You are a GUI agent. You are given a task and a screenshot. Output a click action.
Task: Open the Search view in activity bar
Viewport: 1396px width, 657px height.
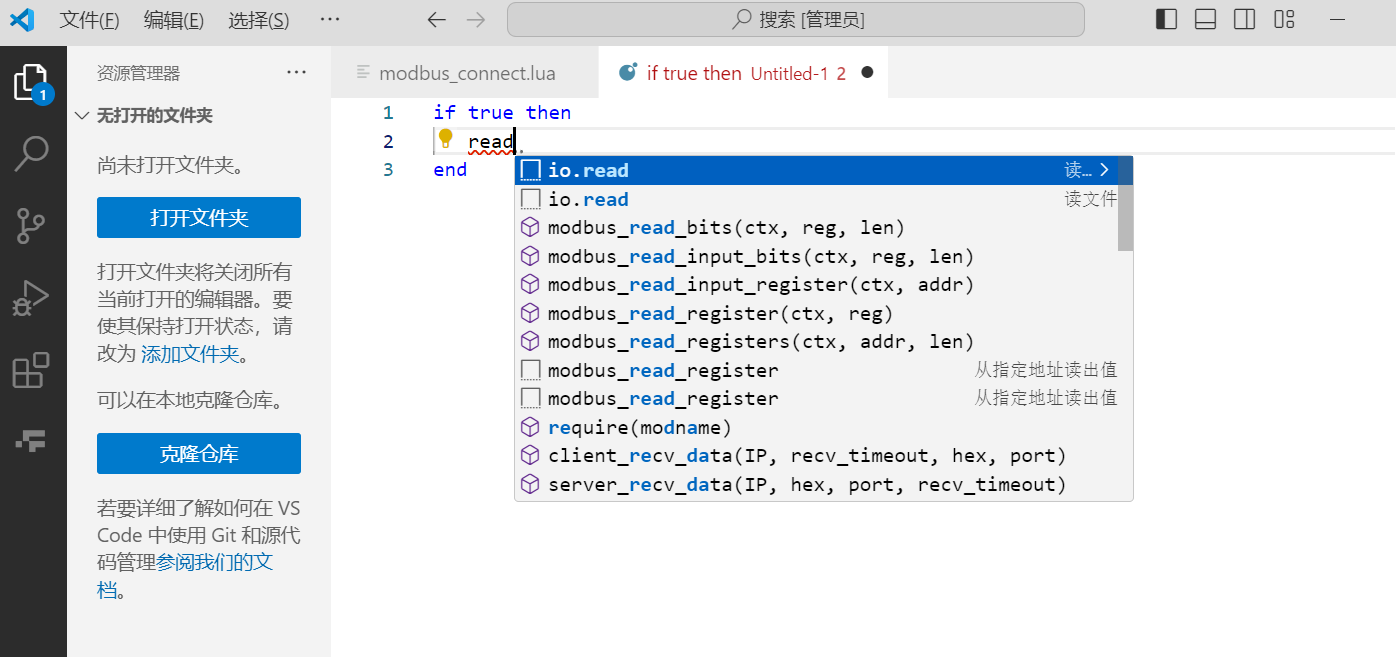pos(32,153)
